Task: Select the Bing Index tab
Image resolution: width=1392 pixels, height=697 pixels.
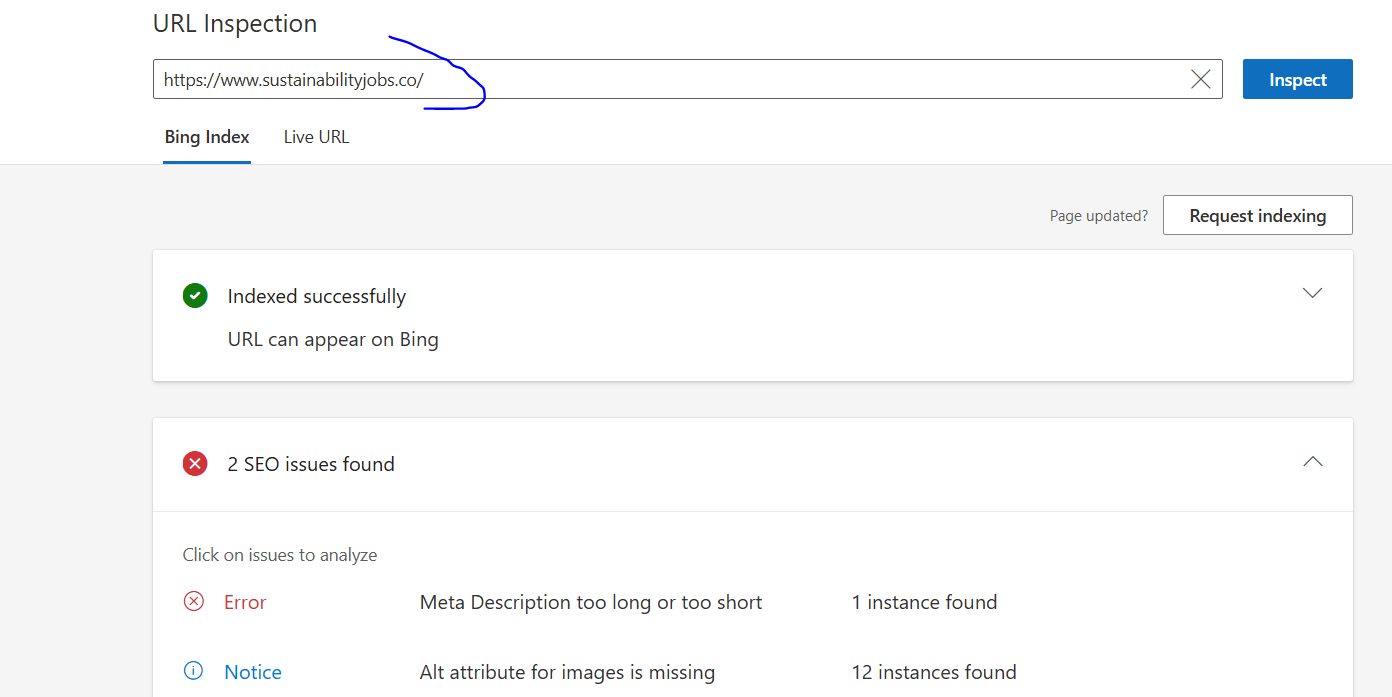Action: coord(207,136)
